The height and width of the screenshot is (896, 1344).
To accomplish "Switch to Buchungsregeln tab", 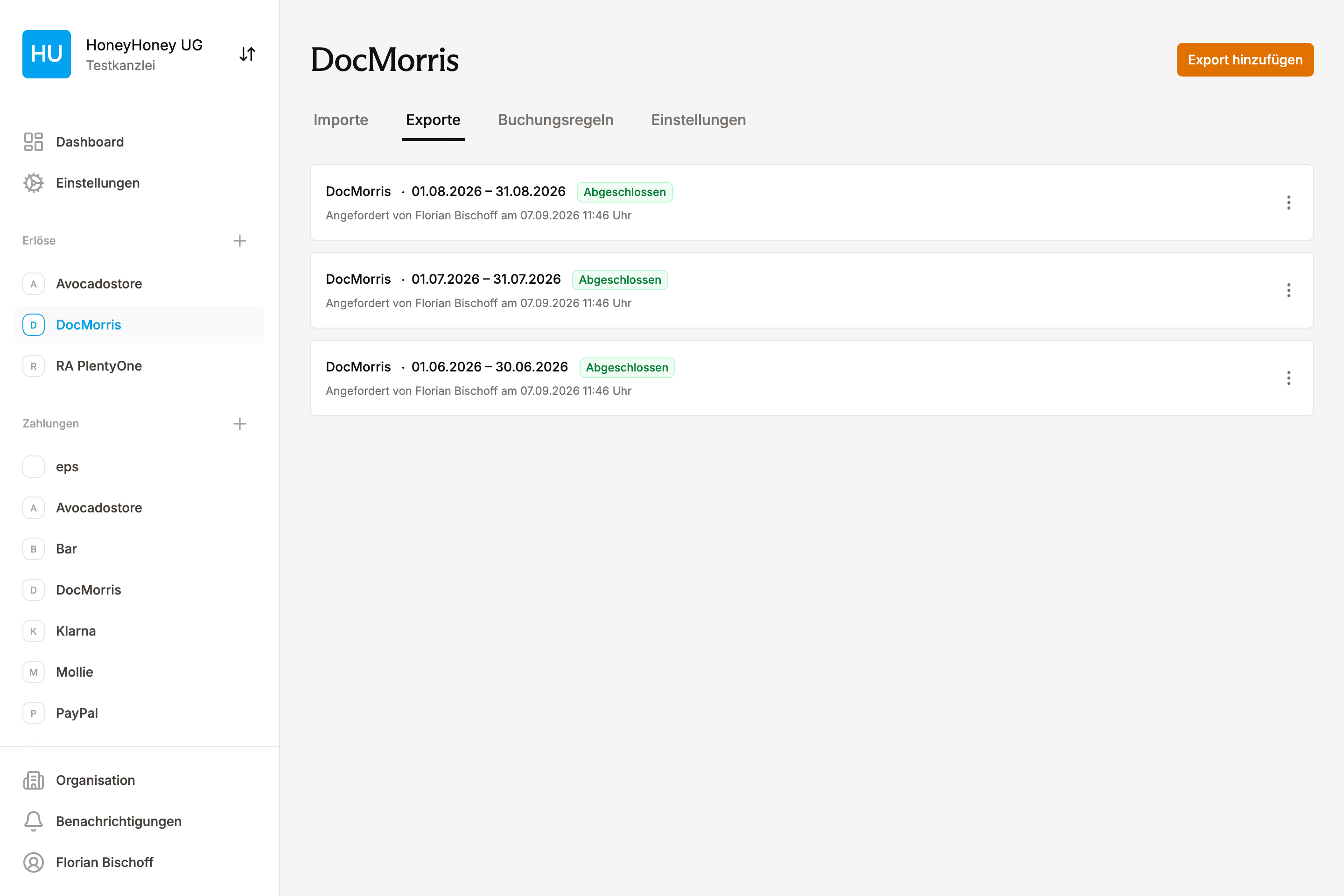I will tap(555, 120).
